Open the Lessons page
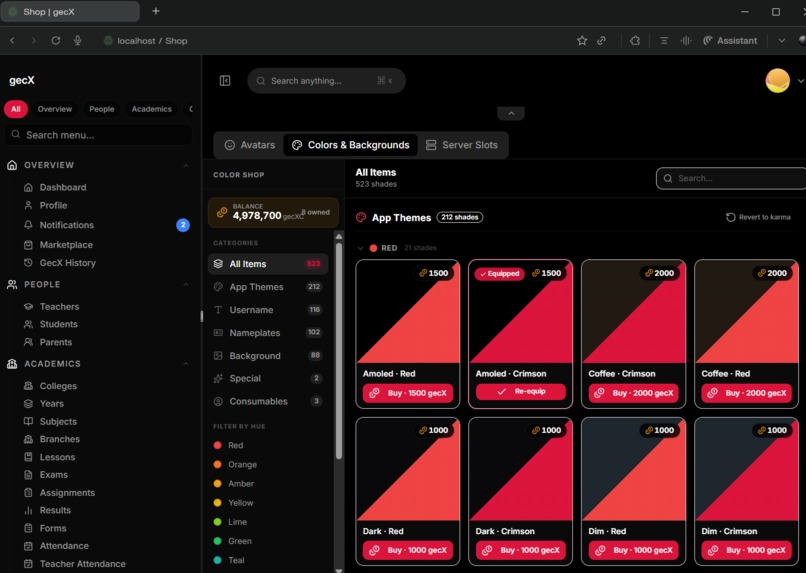Viewport: 806px width, 573px height. (x=58, y=457)
